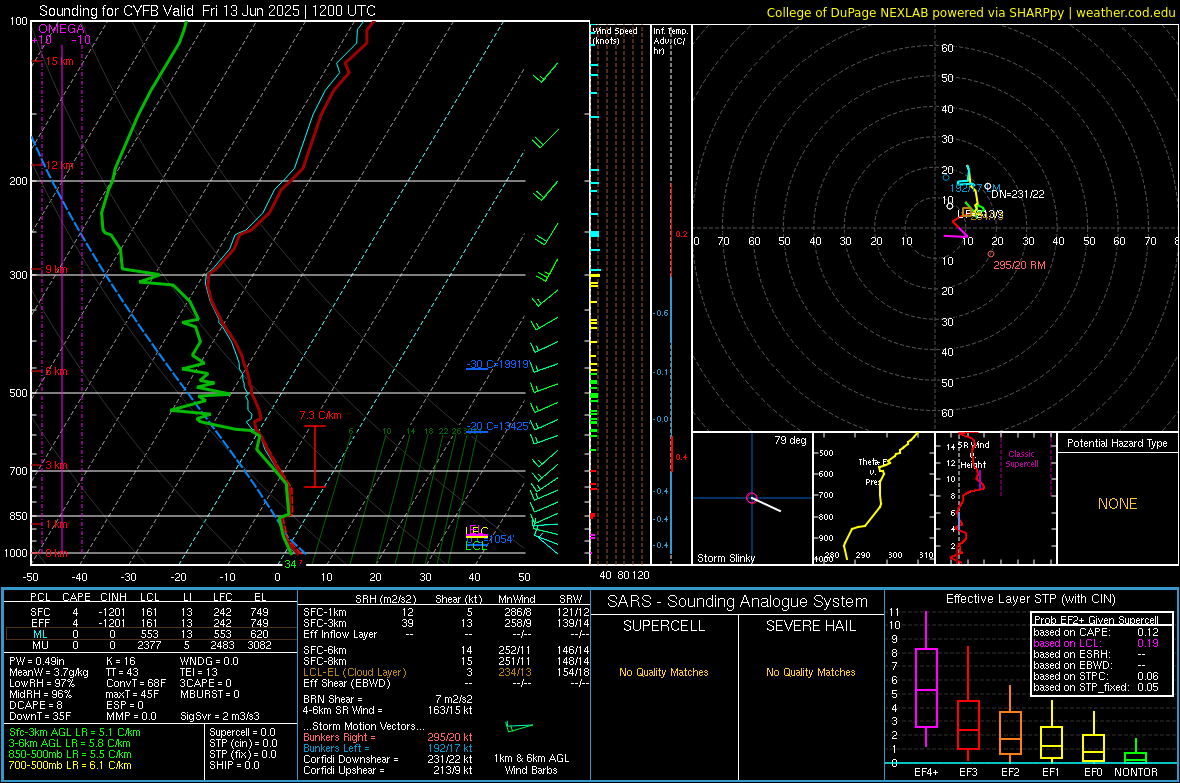Click the -20 C=13425' height label

click(497, 426)
